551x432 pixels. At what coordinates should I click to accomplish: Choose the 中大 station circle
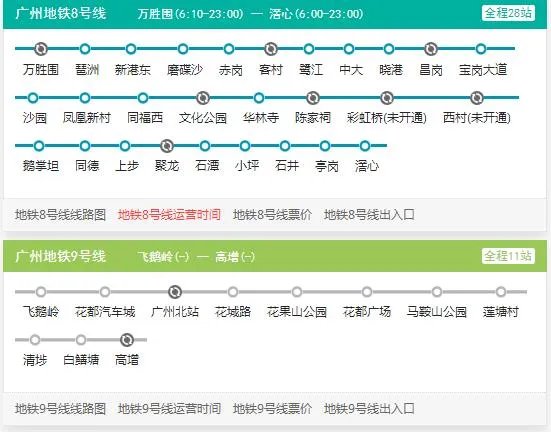349,49
